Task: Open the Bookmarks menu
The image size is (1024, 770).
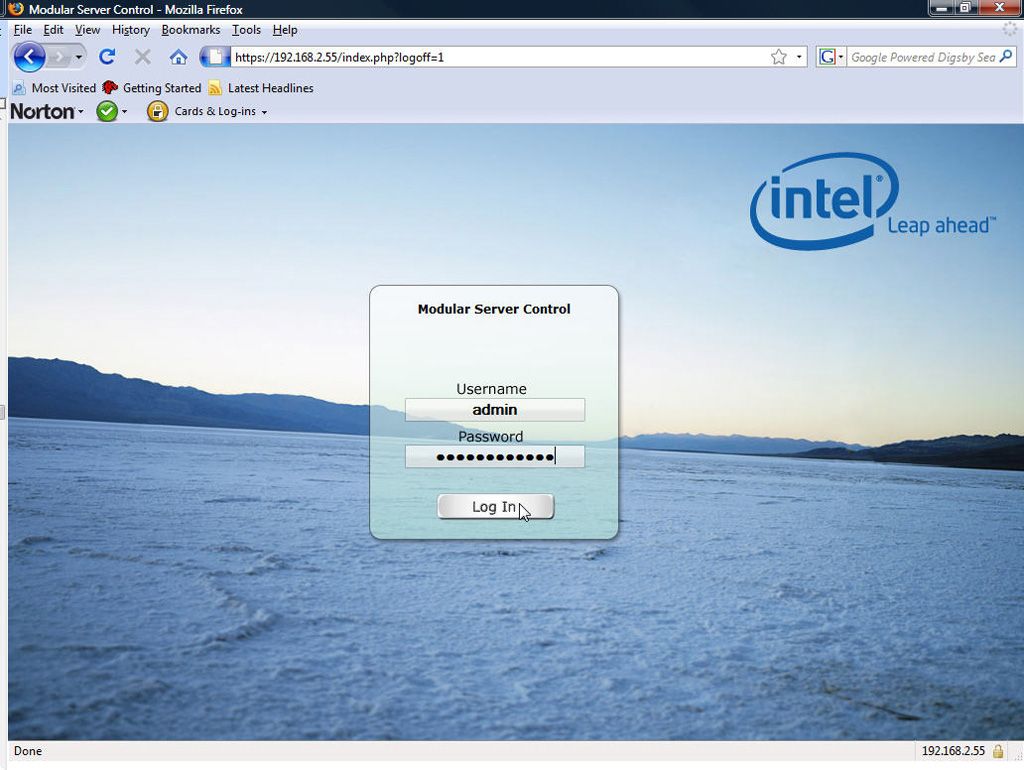Action: (x=190, y=30)
